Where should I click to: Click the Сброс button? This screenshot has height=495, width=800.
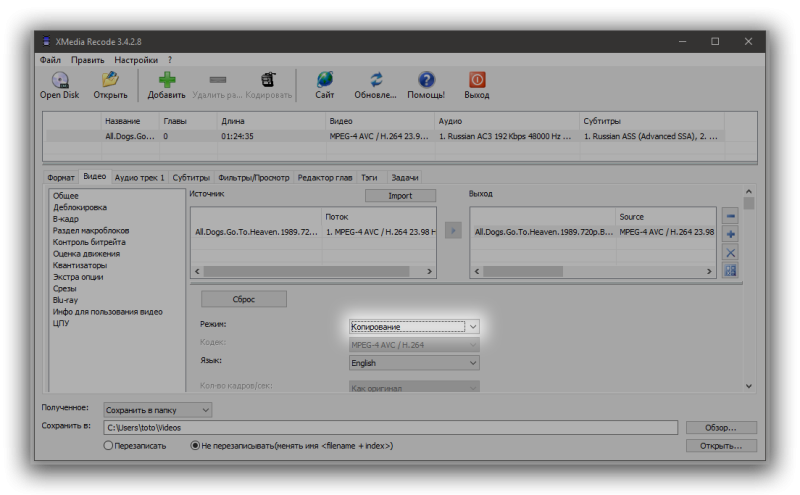pos(244,299)
